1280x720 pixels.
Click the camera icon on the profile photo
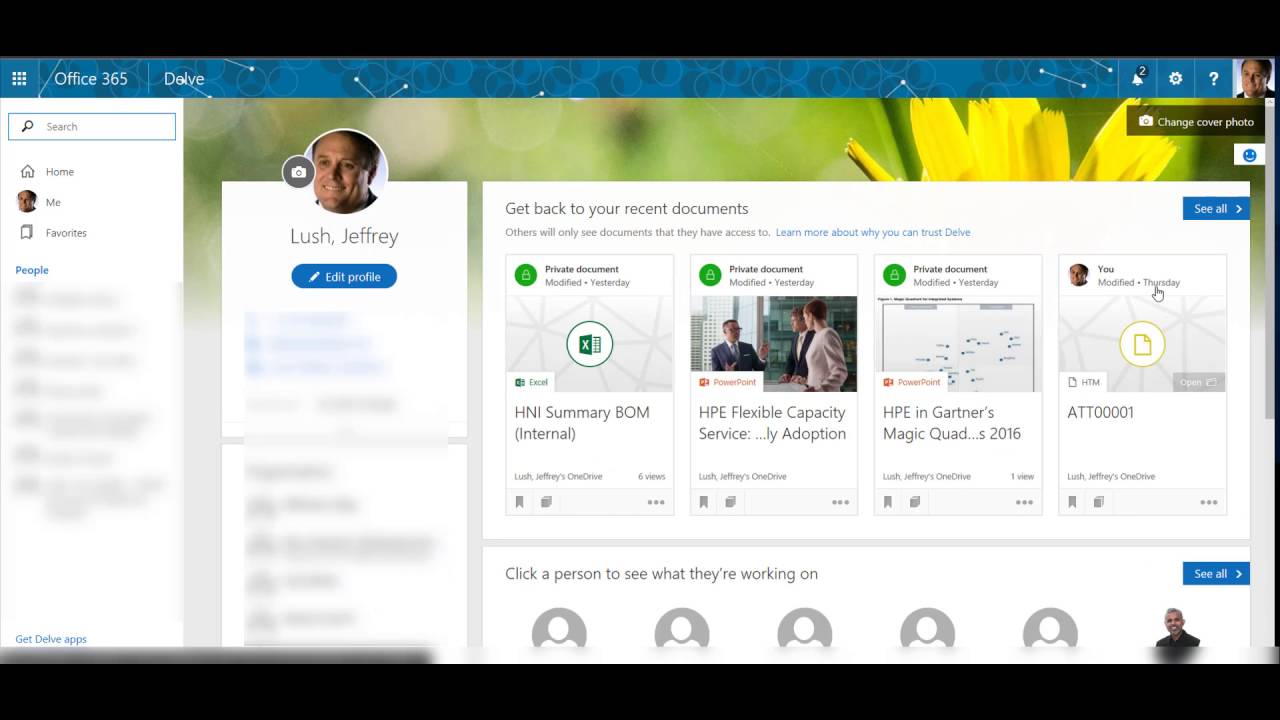(298, 172)
